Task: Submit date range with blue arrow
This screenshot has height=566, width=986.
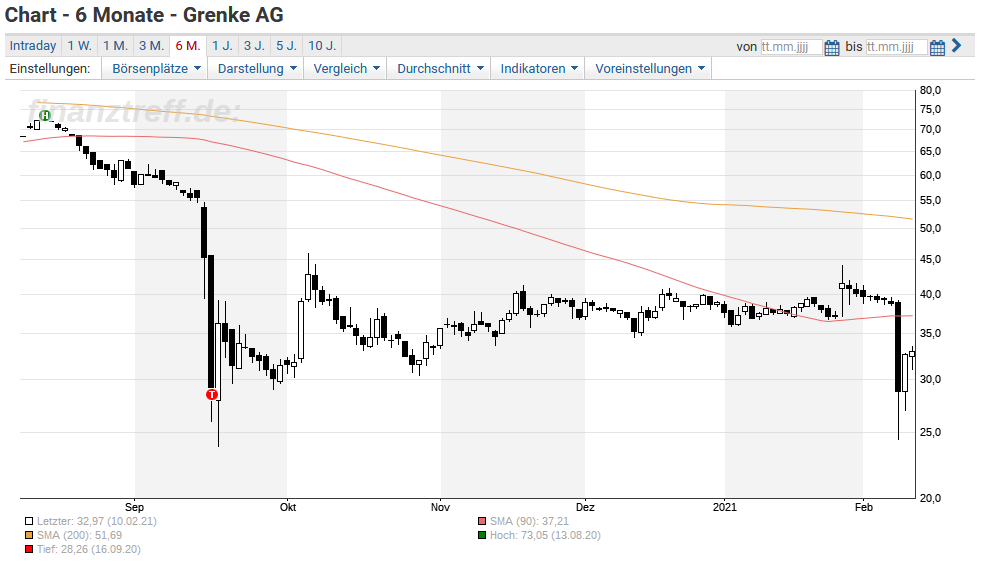Action: 956,45
